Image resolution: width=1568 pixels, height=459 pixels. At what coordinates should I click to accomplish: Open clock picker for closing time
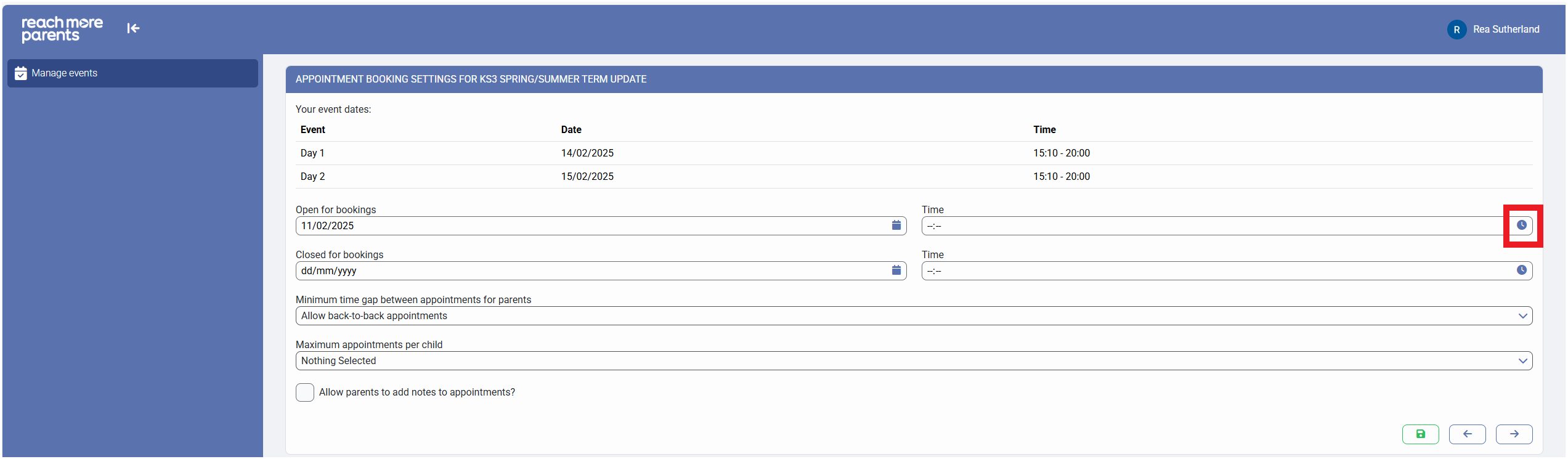(x=1521, y=270)
